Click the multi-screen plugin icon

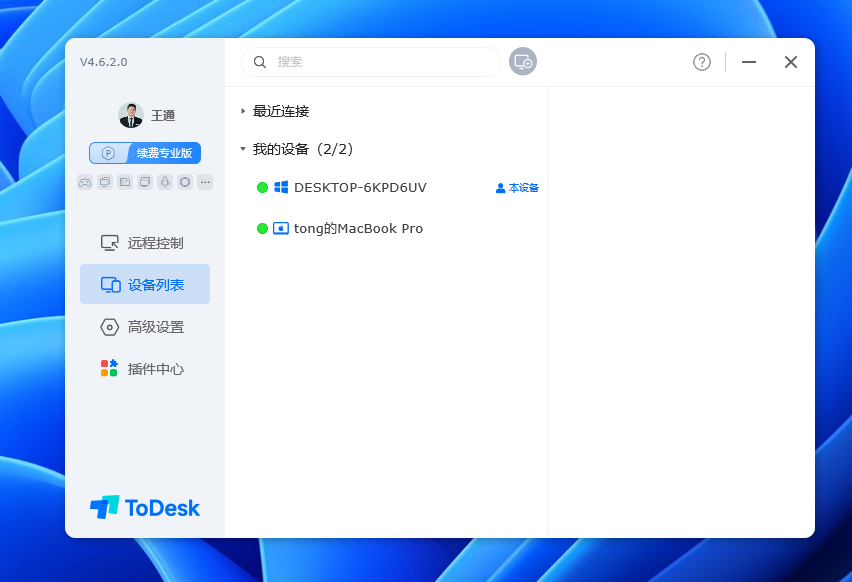point(145,182)
